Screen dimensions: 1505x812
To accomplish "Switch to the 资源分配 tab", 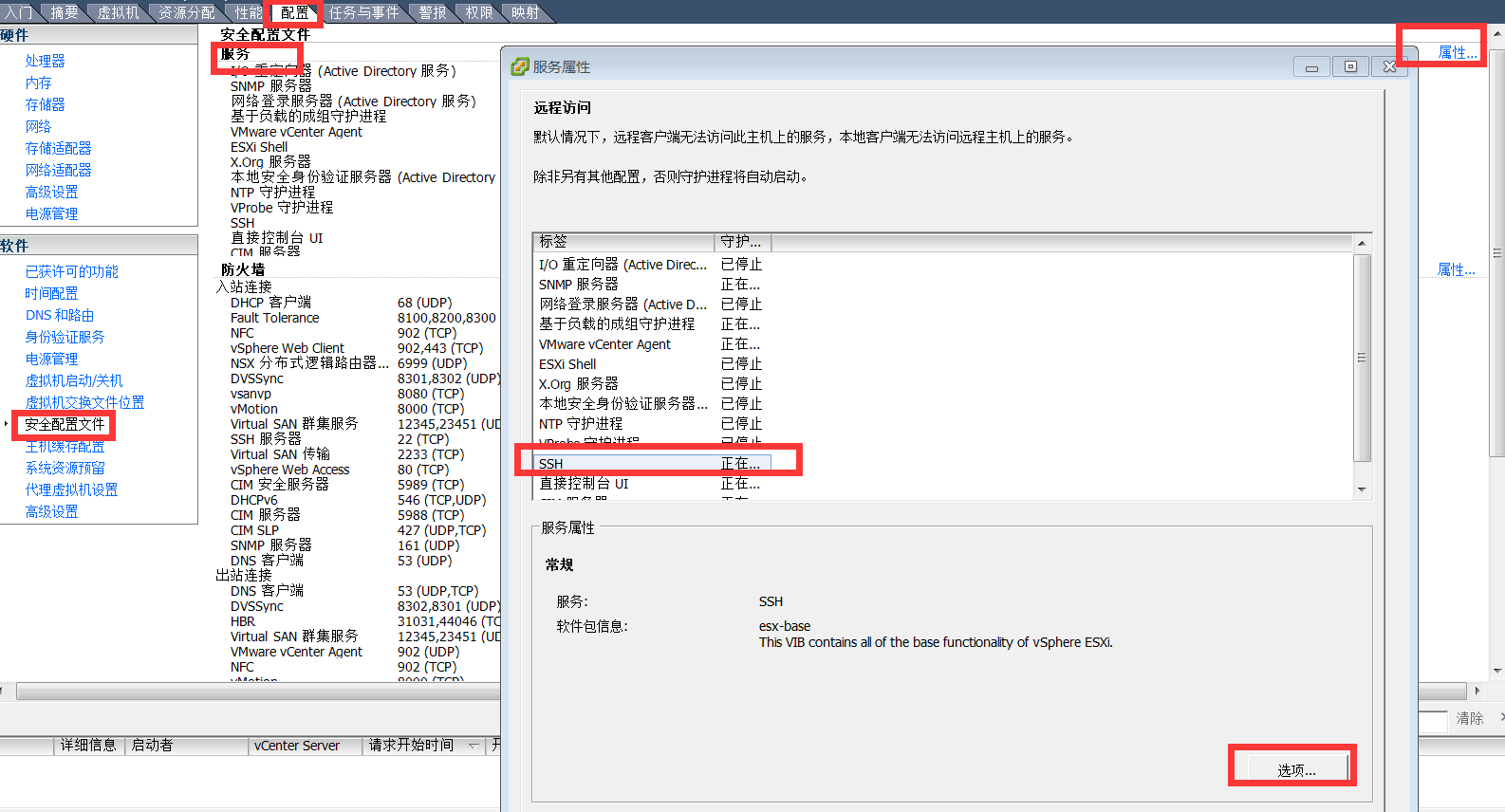I will pos(187,12).
